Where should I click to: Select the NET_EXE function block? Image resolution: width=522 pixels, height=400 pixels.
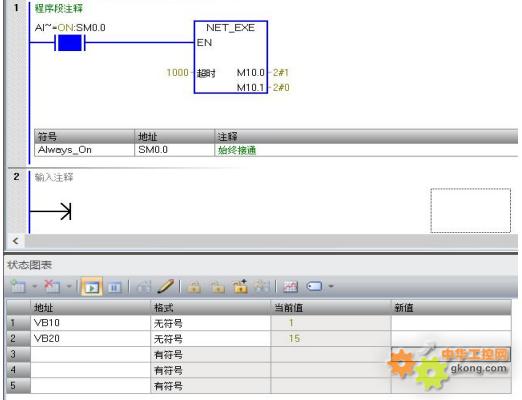[231, 57]
